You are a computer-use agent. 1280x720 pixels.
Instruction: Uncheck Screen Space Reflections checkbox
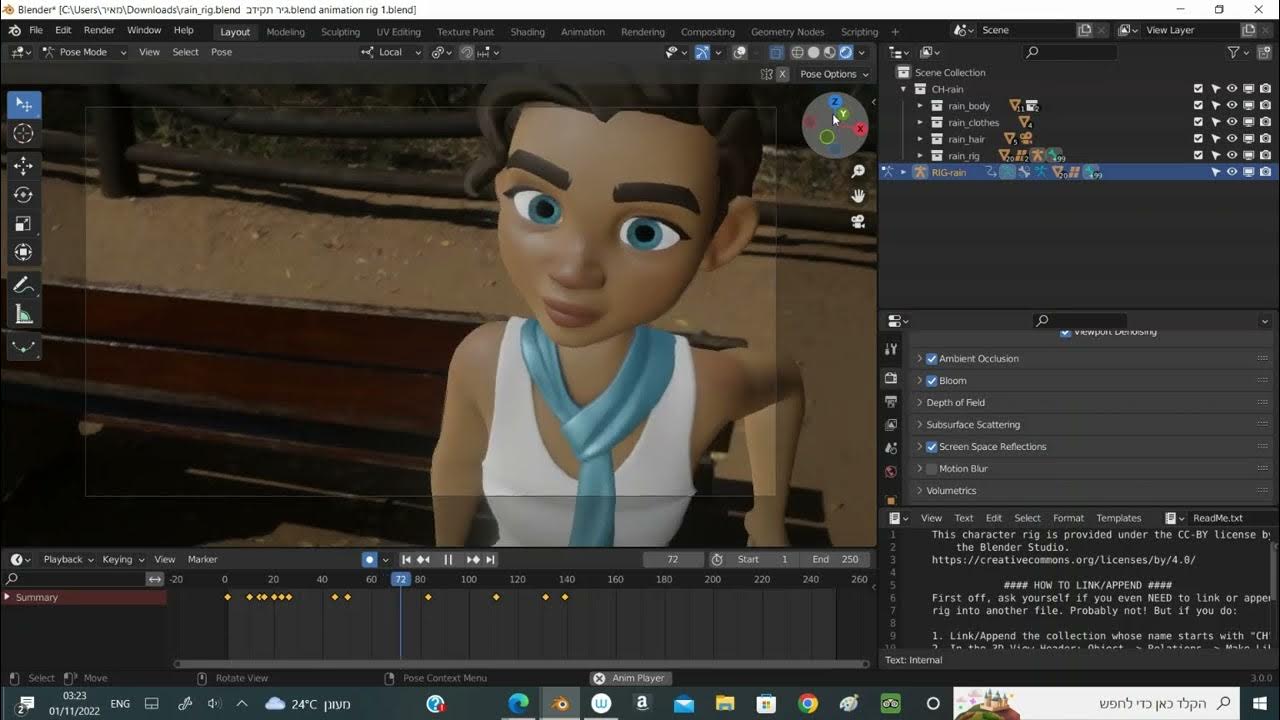[932, 447]
